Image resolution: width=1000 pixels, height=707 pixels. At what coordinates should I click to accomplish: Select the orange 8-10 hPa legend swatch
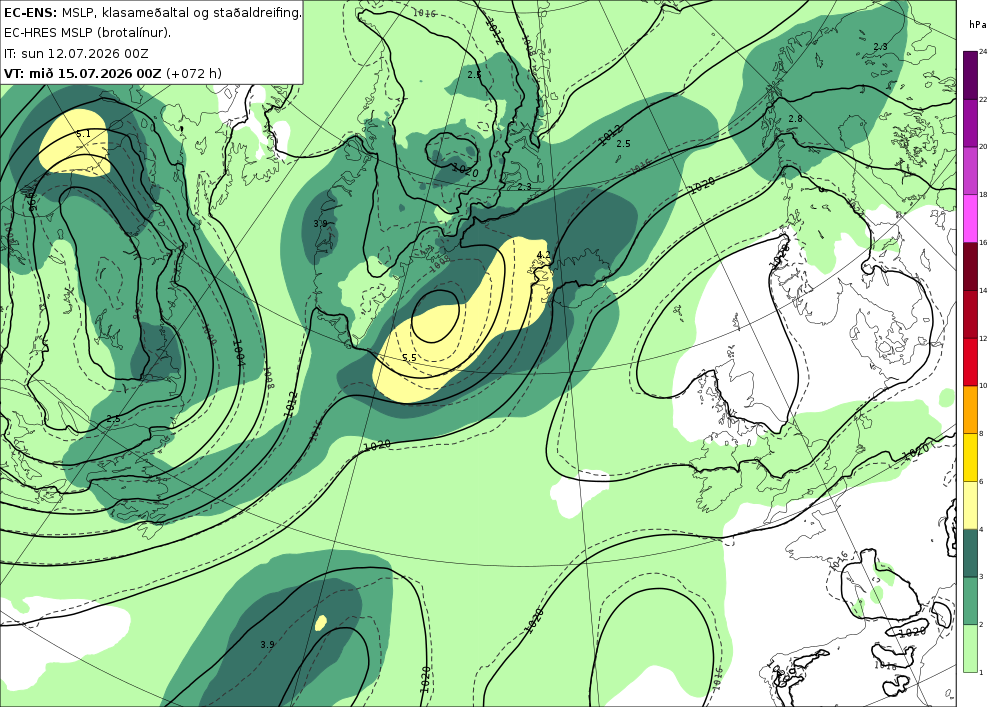coord(970,409)
